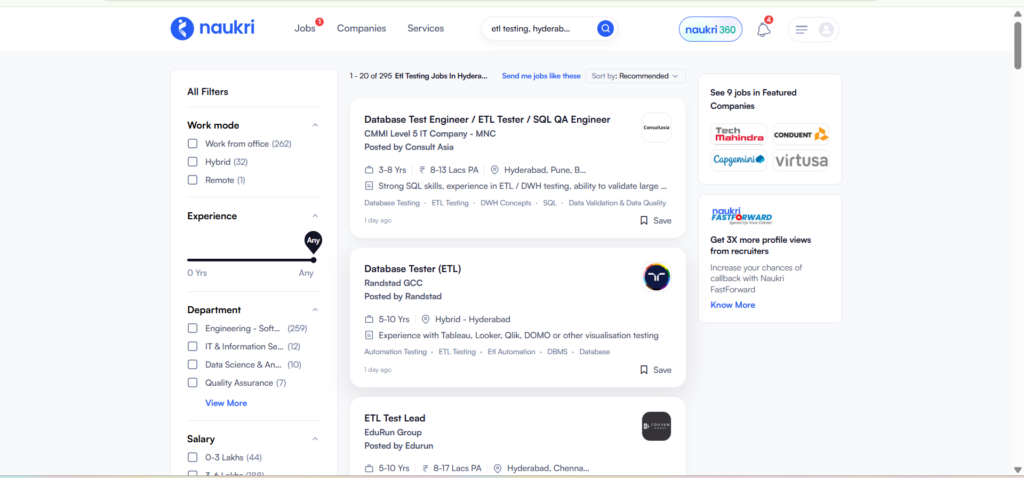The height and width of the screenshot is (478, 1024).
Task: Click Randstad GCC company name
Action: point(393,283)
